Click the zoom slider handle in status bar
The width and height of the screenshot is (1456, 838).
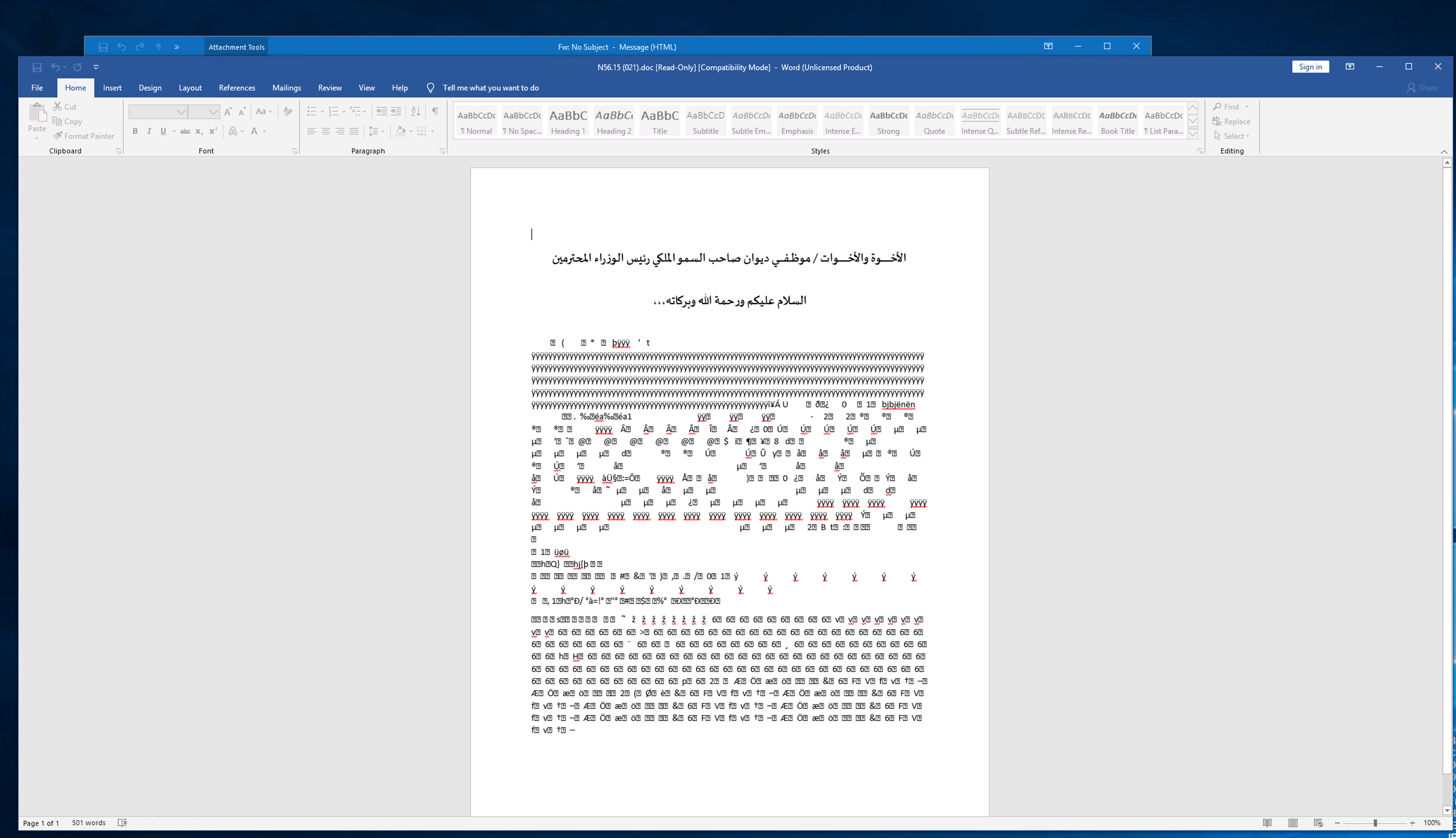click(x=1375, y=823)
